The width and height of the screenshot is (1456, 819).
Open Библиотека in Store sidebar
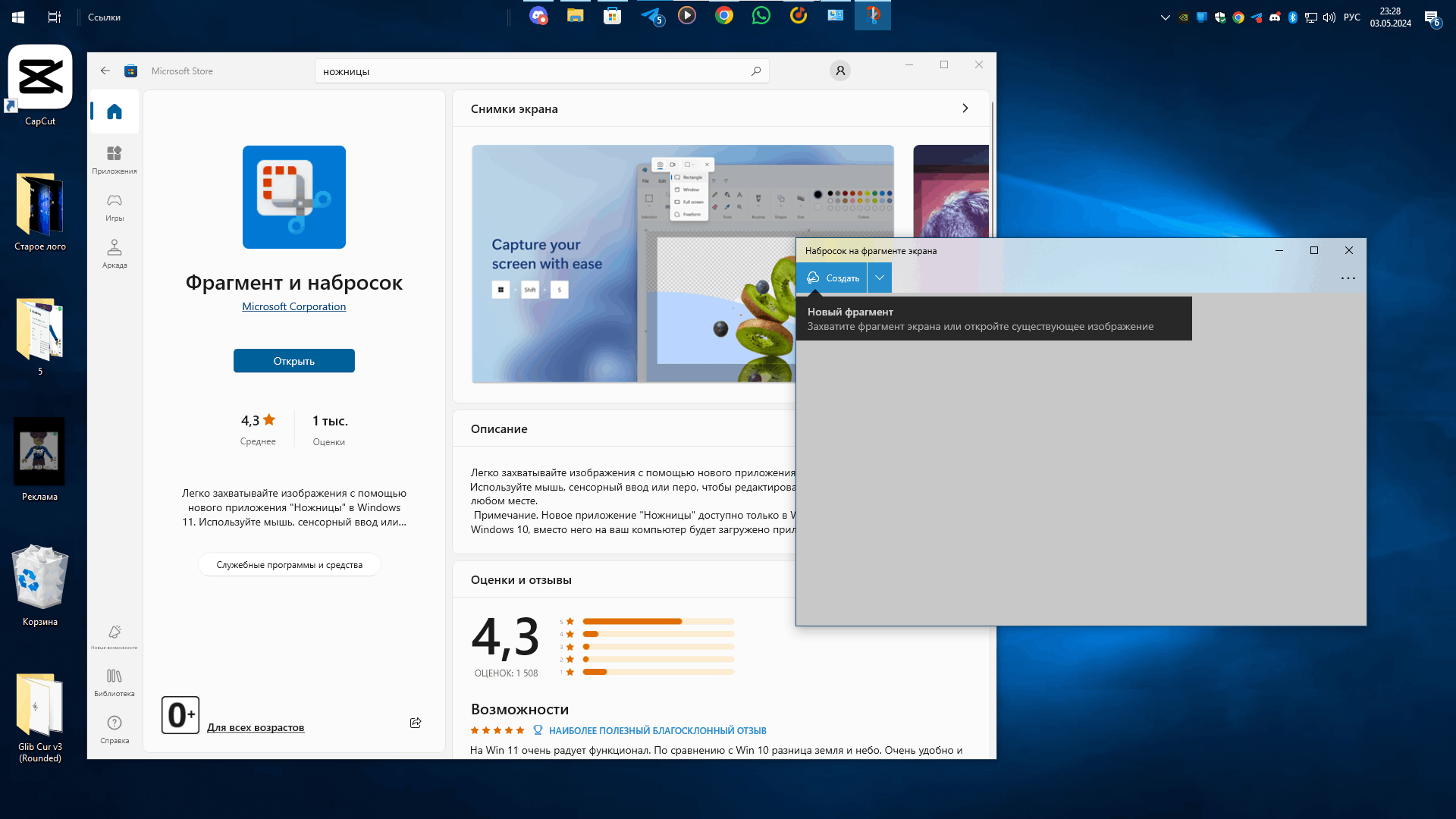pyautogui.click(x=115, y=682)
